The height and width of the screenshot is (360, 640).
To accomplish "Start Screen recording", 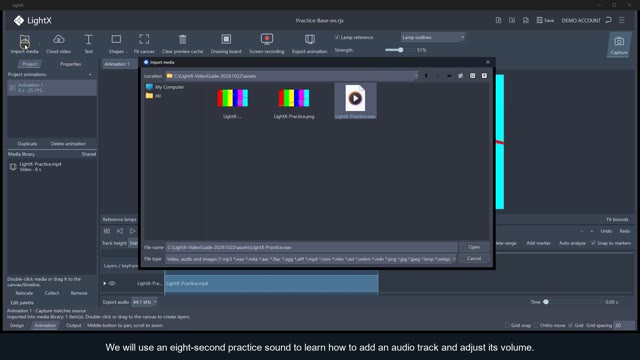I will (267, 44).
